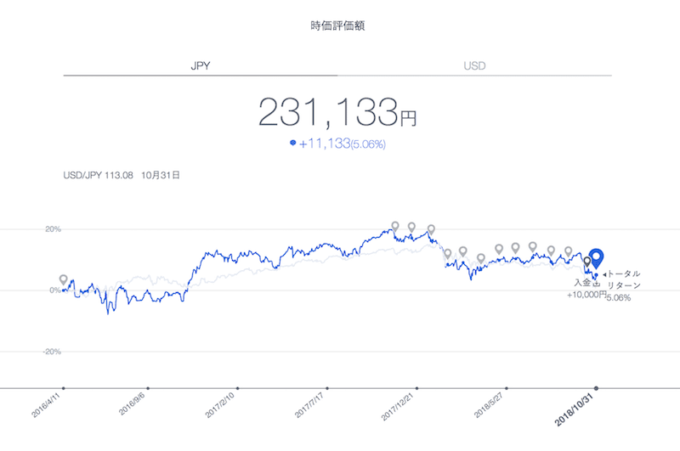Click leftmost of three pins at chart peak
Screen dimensions: 680x451
pos(395,226)
